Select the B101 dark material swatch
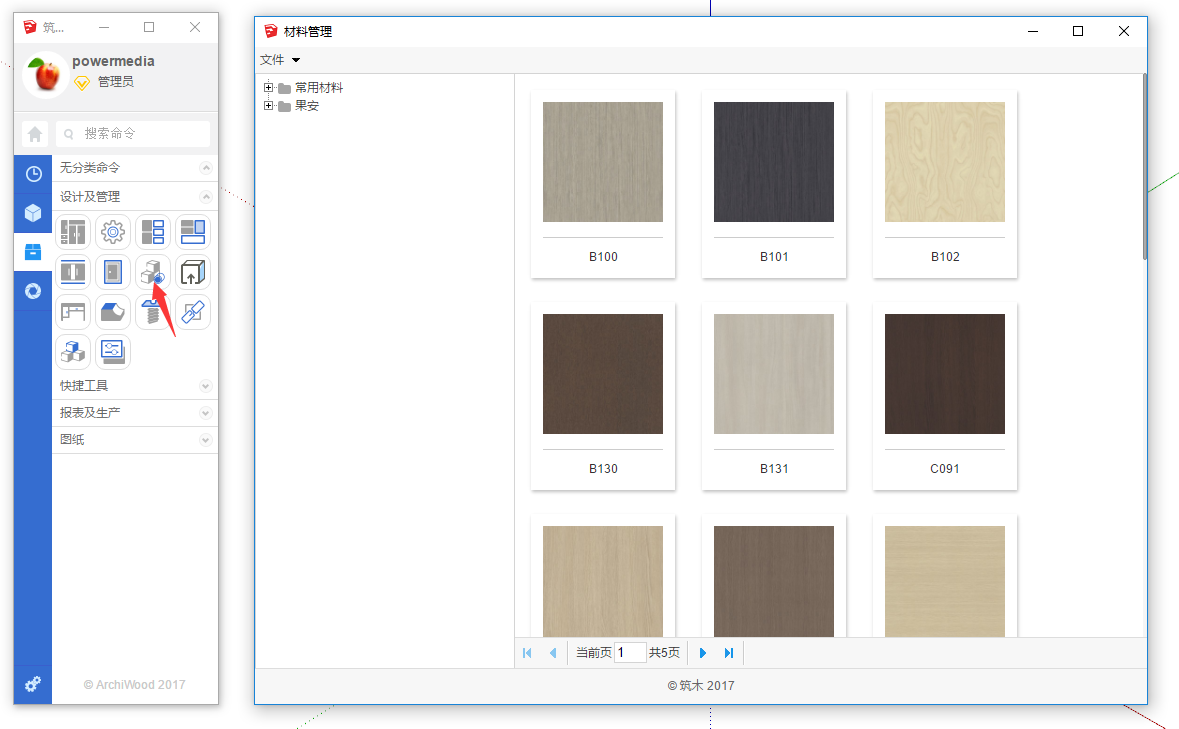 coord(773,162)
